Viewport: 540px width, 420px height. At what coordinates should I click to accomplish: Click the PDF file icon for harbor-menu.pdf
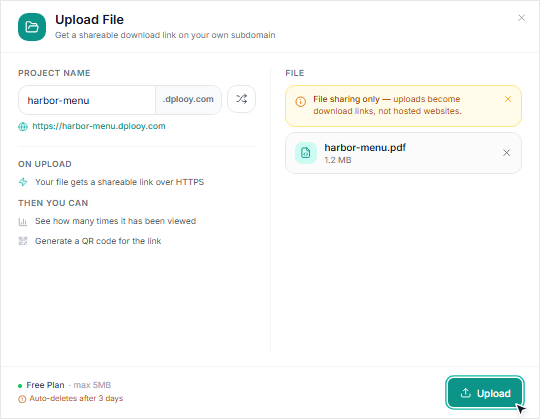(305, 153)
